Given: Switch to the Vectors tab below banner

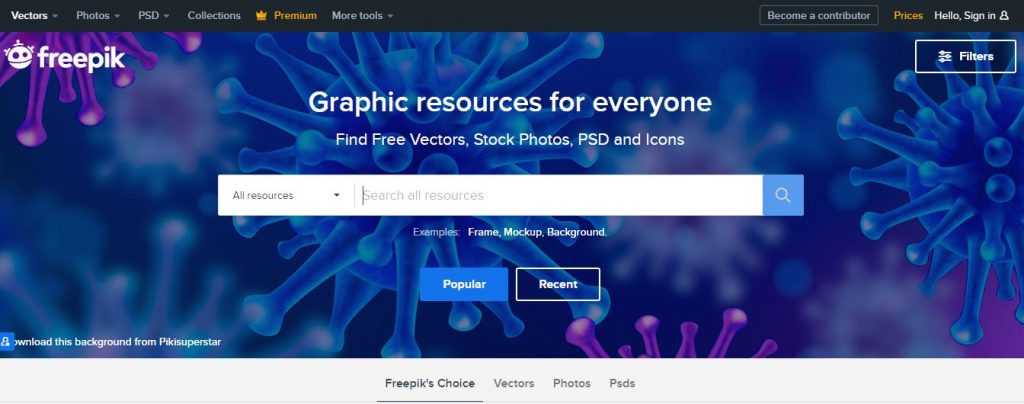Looking at the screenshot, I should click(x=514, y=383).
